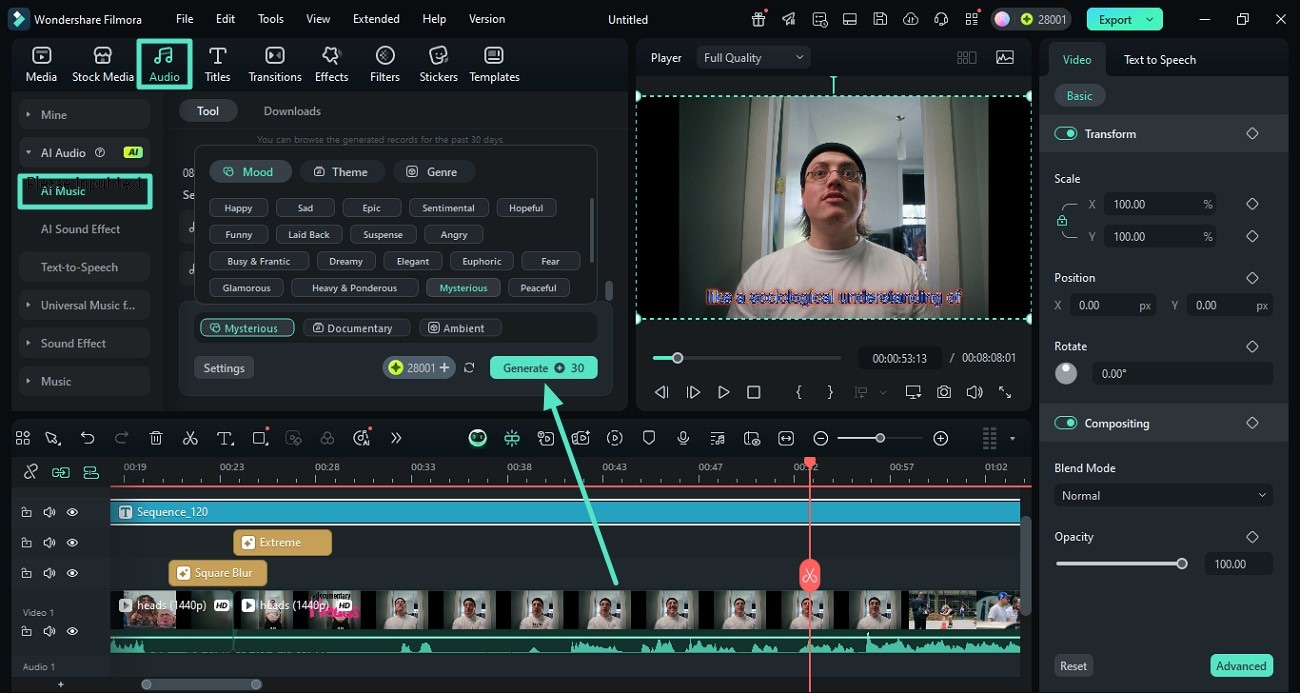
Task: Adjust the timeline zoom slider
Action: tap(880, 438)
